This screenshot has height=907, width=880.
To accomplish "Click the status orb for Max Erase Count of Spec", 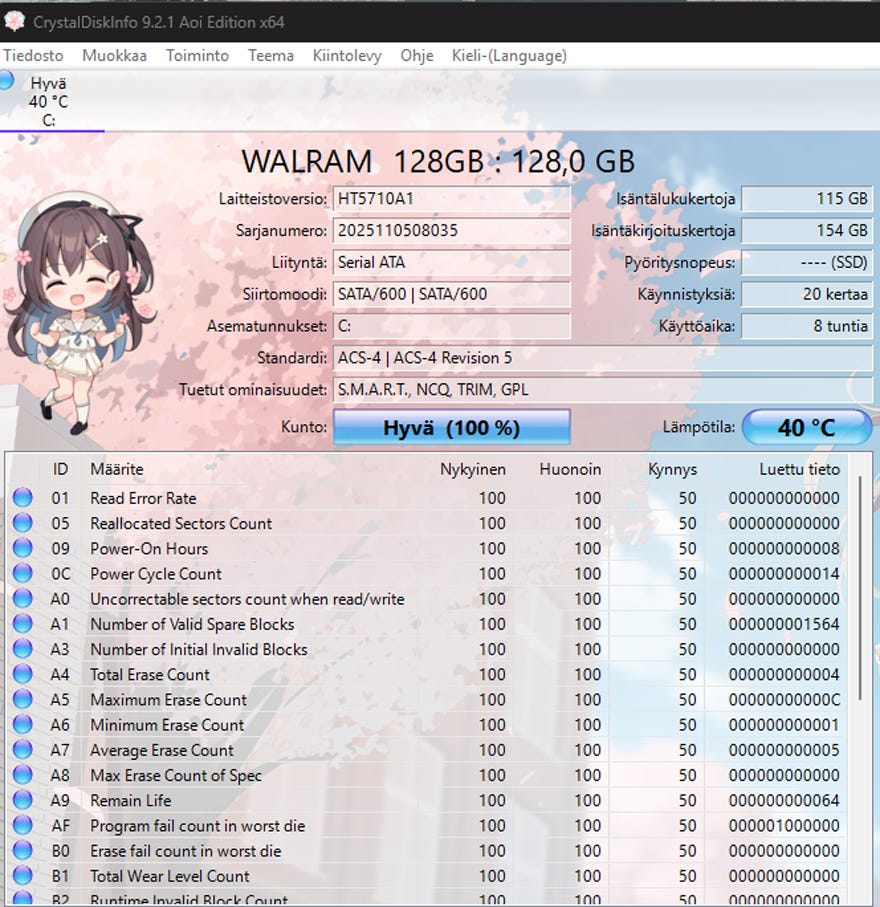I will (23, 775).
